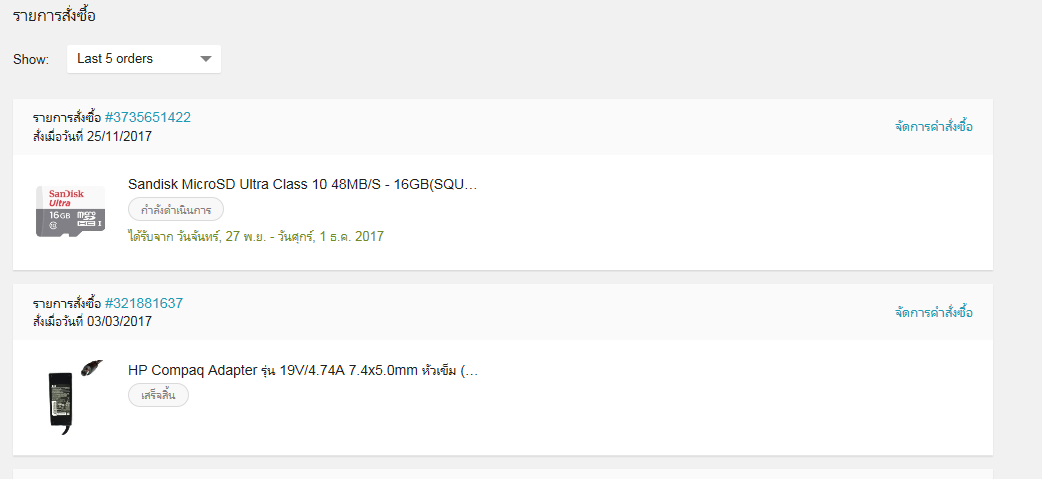This screenshot has height=479, width=1042.
Task: Open the HP Compaq Adapter 19V/4.74A title
Action: coord(303,371)
